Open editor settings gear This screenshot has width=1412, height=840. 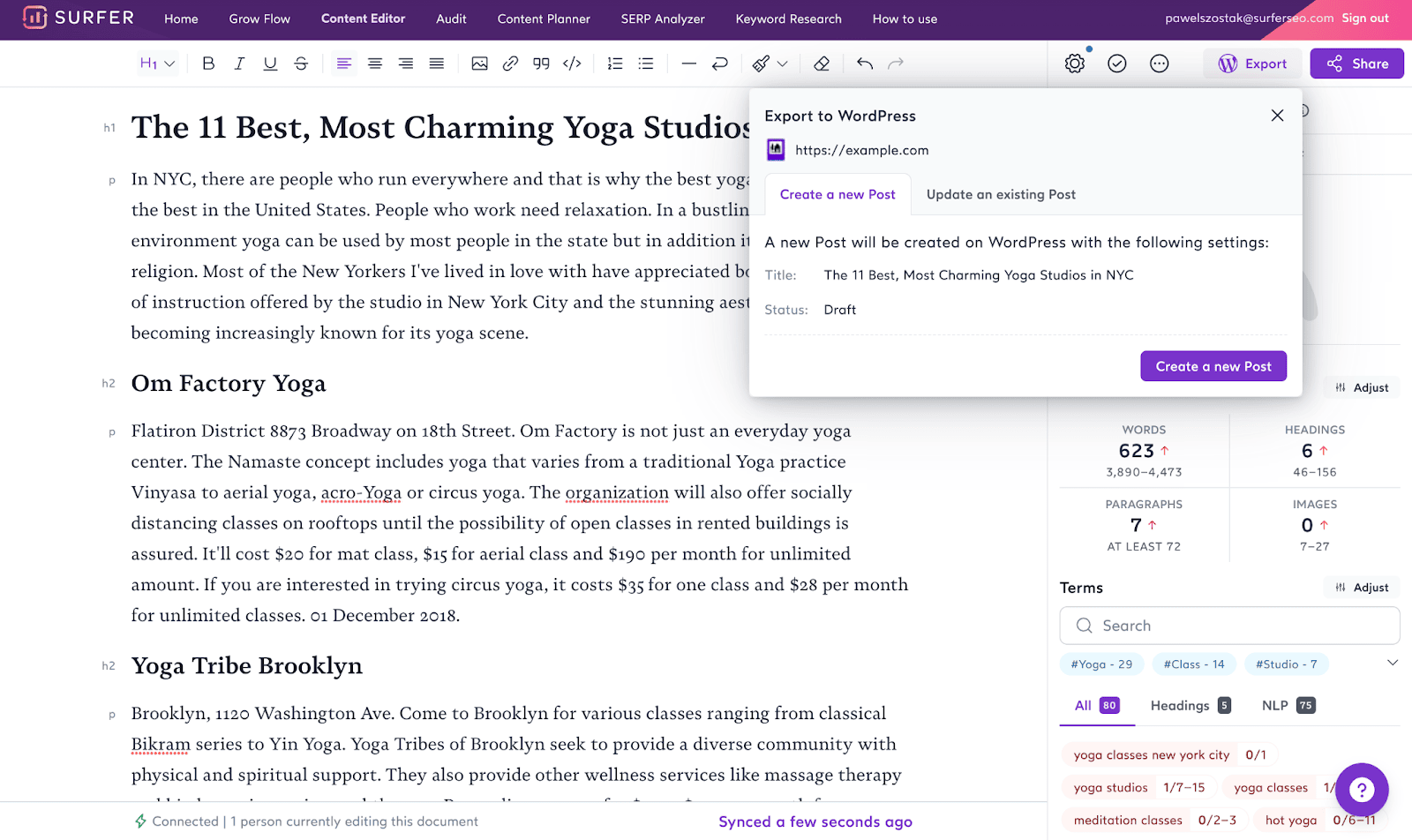1074,64
